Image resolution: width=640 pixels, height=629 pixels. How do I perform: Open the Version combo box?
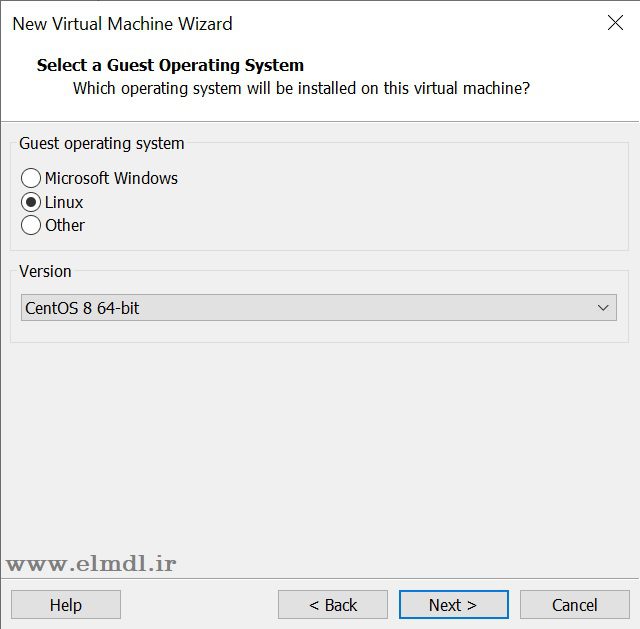[318, 308]
